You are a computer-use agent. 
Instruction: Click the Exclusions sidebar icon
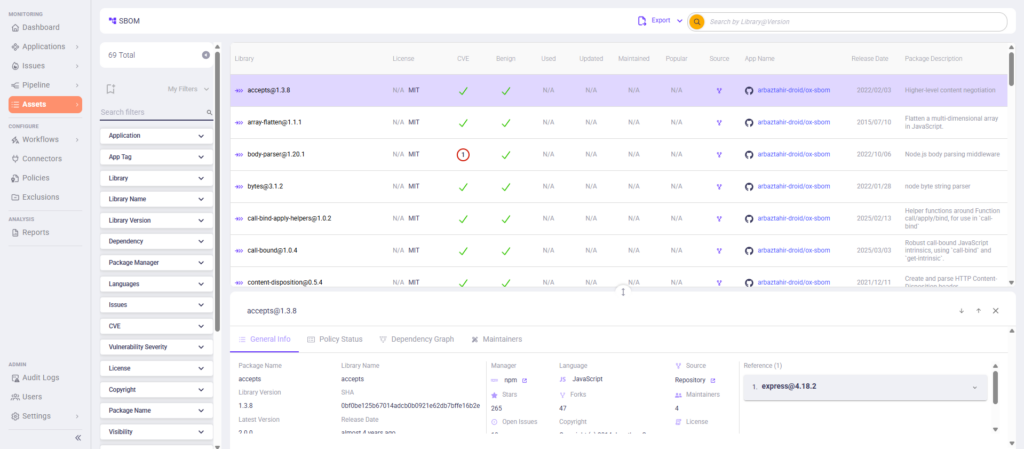click(16, 197)
